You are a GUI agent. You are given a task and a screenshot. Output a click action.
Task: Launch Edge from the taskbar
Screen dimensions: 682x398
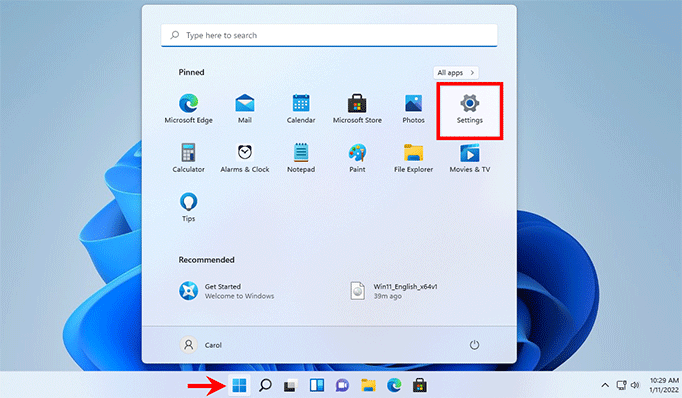tap(394, 385)
